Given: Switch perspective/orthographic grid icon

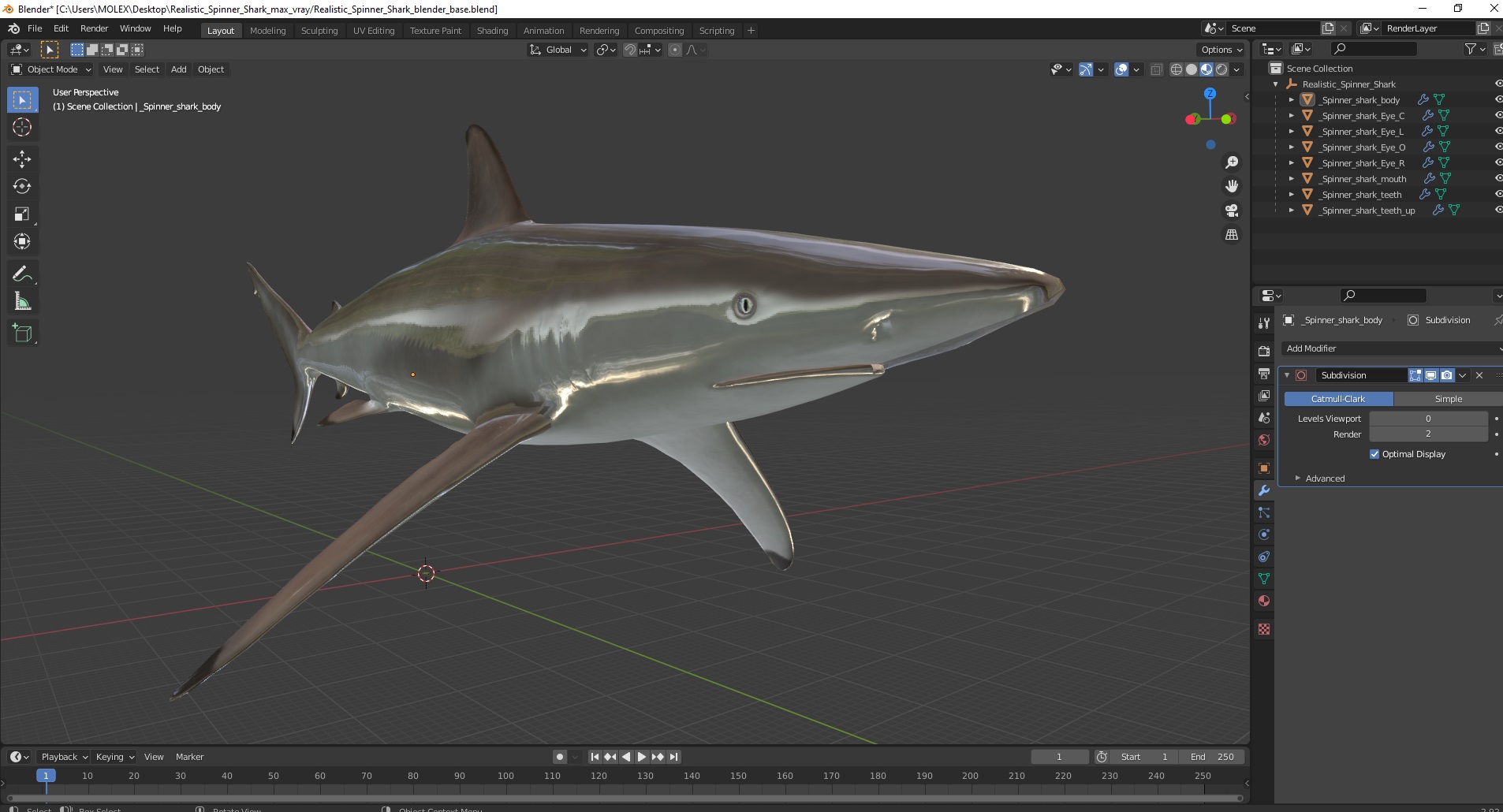Looking at the screenshot, I should (x=1231, y=235).
